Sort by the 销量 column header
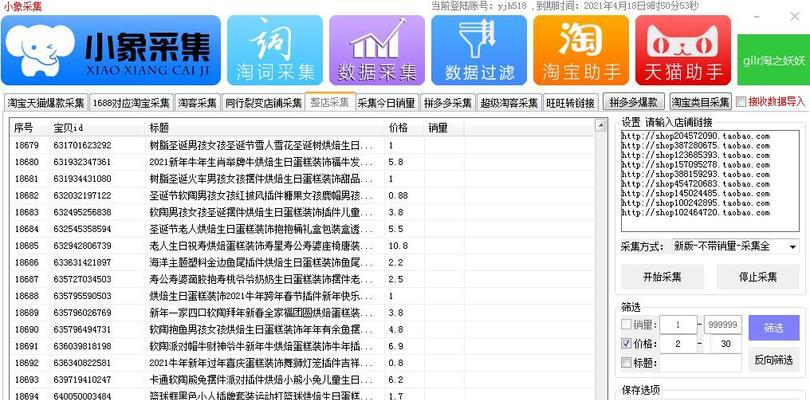The image size is (810, 400). point(444,128)
